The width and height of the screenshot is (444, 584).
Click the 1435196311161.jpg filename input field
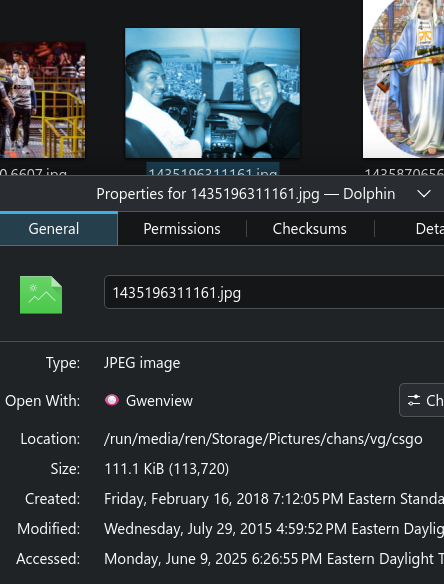click(x=274, y=292)
